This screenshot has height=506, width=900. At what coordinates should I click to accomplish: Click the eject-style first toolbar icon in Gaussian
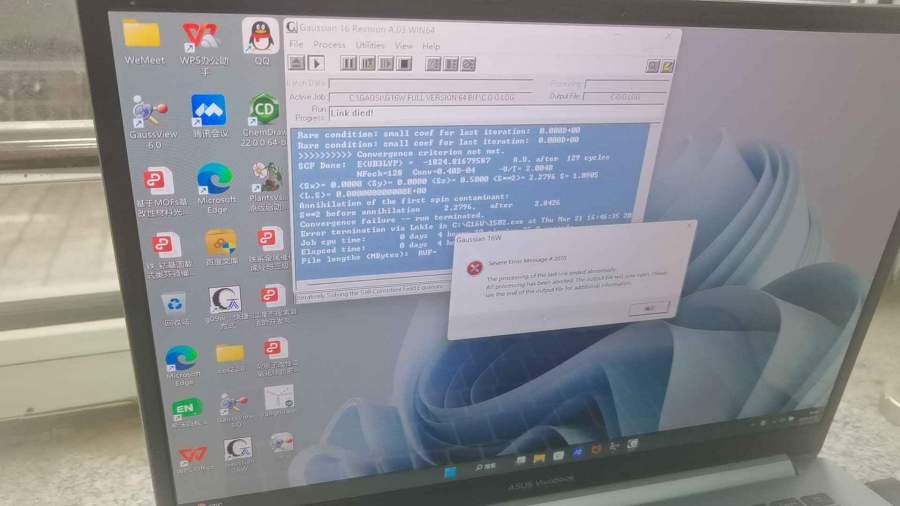[x=297, y=62]
